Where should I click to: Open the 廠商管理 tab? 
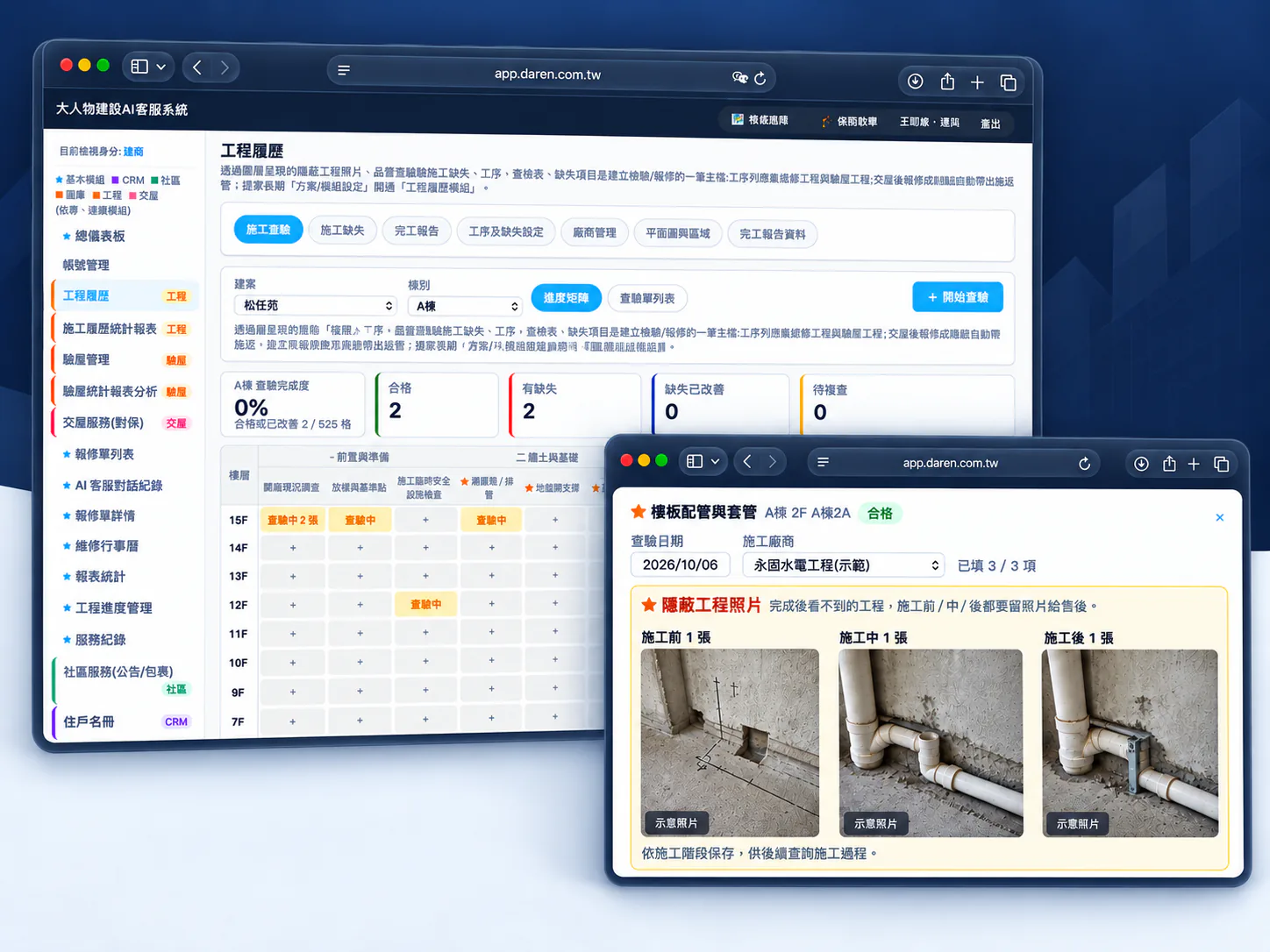pyautogui.click(x=595, y=232)
